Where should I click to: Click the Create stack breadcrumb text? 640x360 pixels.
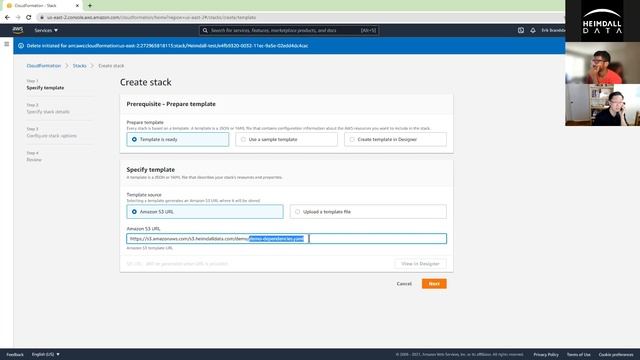(111, 66)
